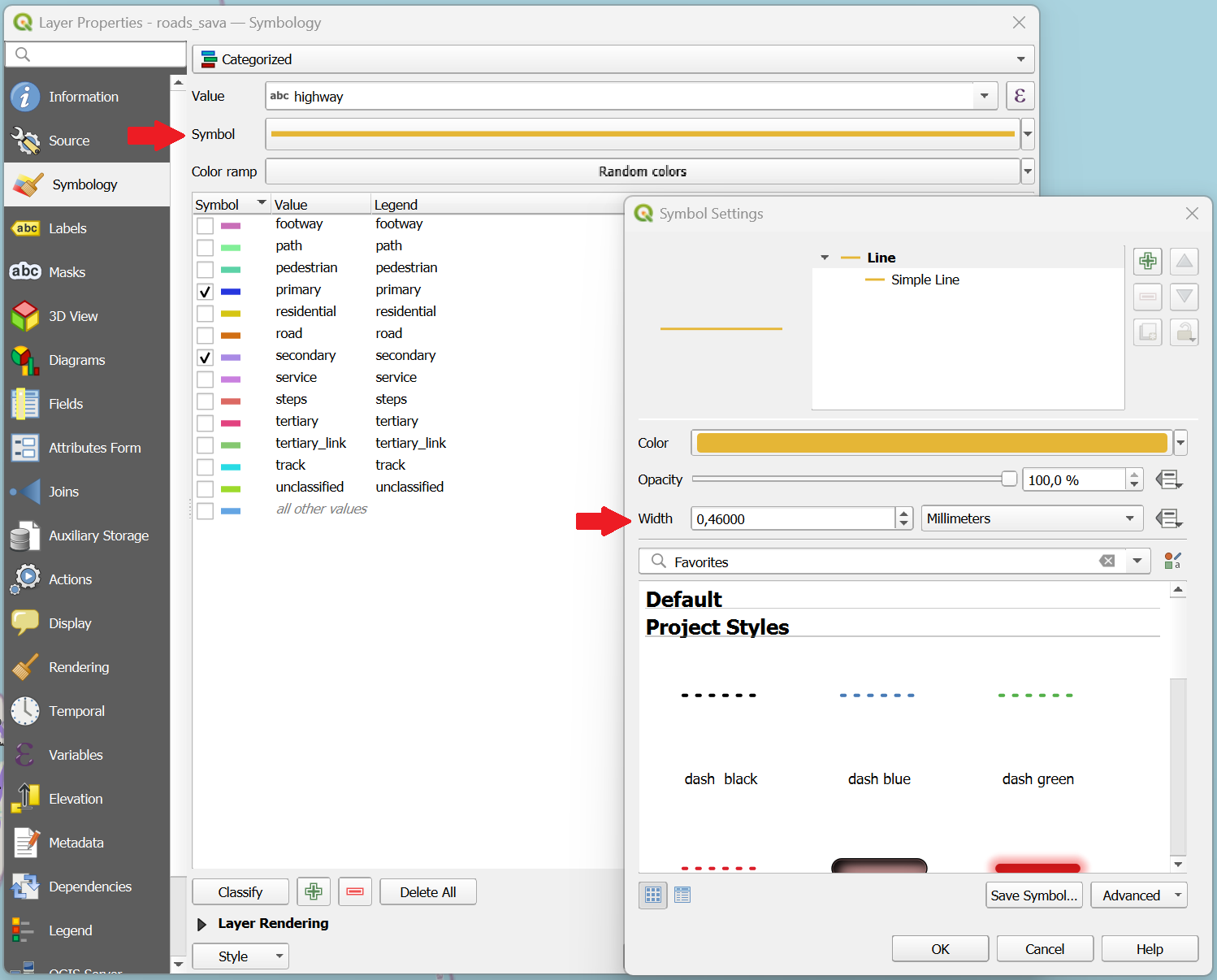Open the Millimeters unit dropdown
The height and width of the screenshot is (980, 1217).
(x=1031, y=518)
